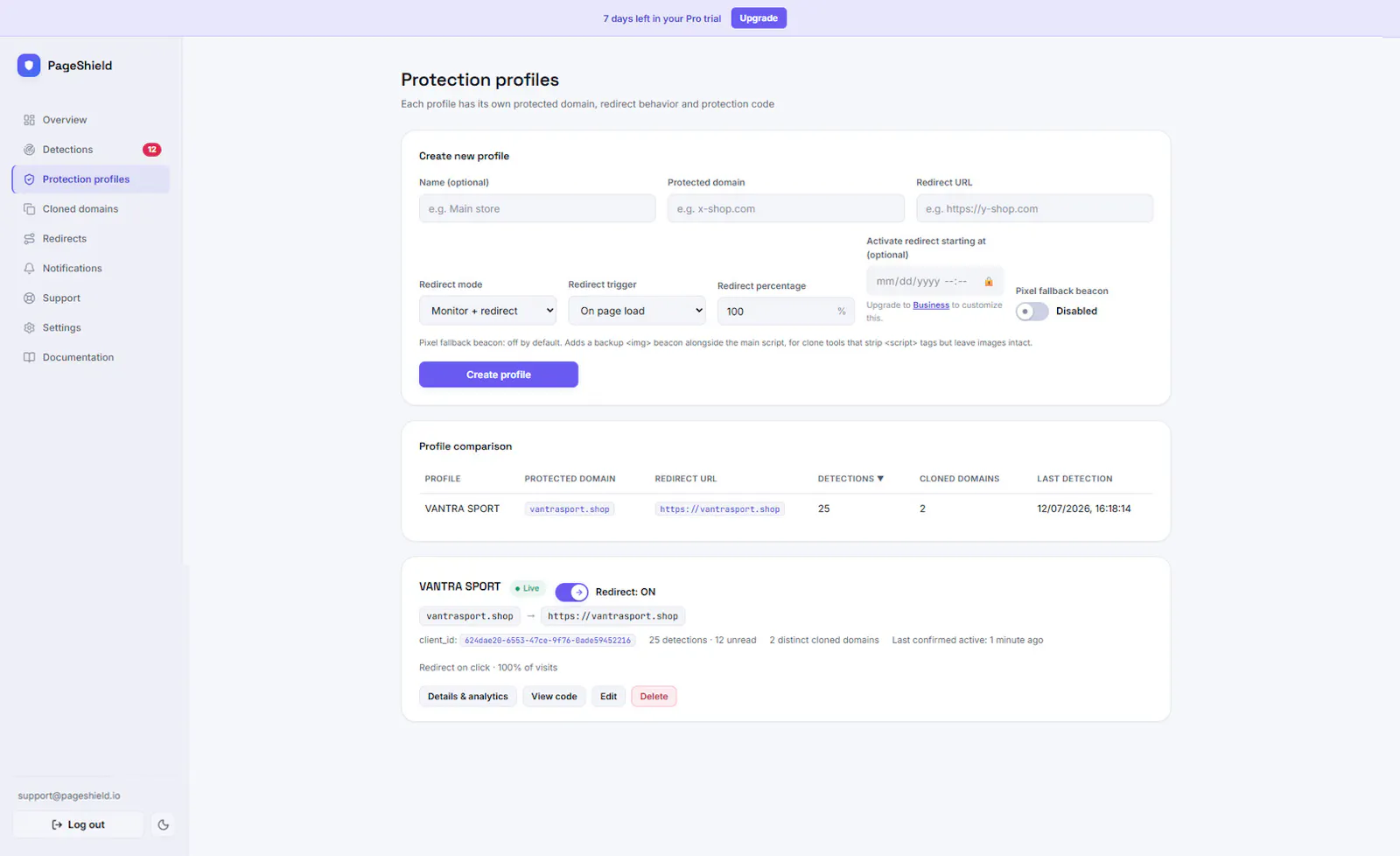Focus the Name (optional) input field
The width and height of the screenshot is (1400, 856).
coord(537,208)
